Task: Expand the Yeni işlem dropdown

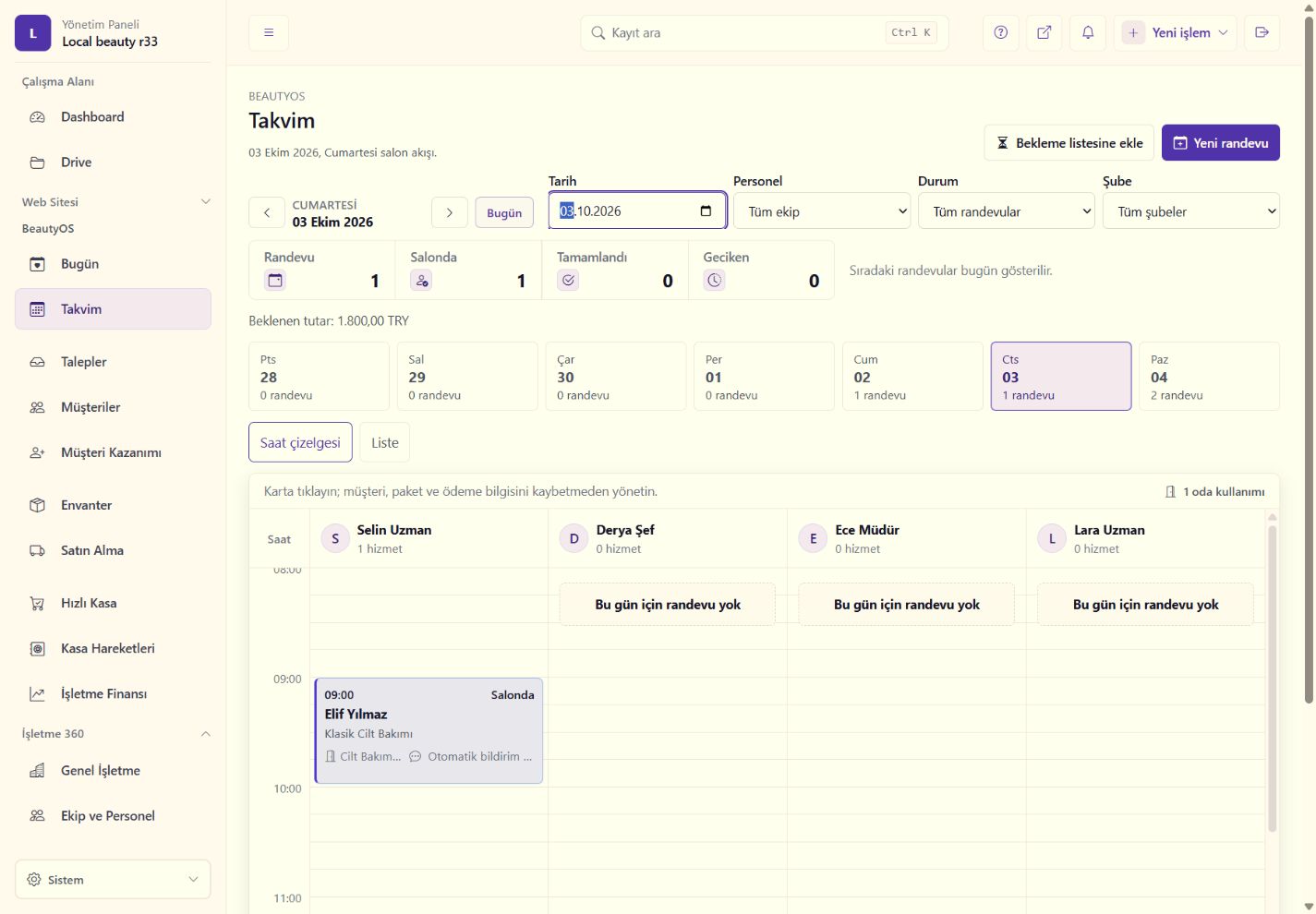Action: (x=1175, y=32)
